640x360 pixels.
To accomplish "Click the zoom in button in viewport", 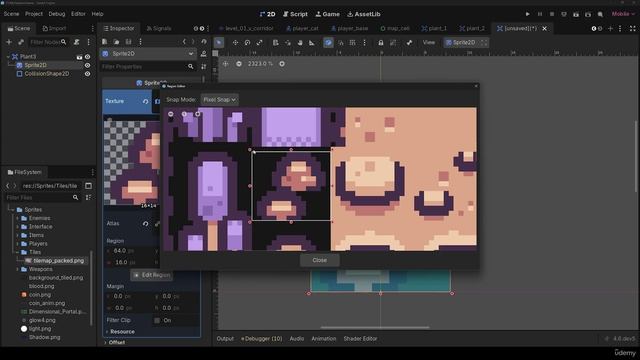I will pyautogui.click(x=282, y=64).
